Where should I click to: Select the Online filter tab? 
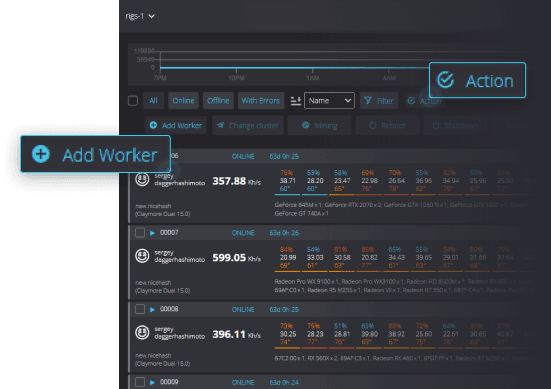[183, 101]
